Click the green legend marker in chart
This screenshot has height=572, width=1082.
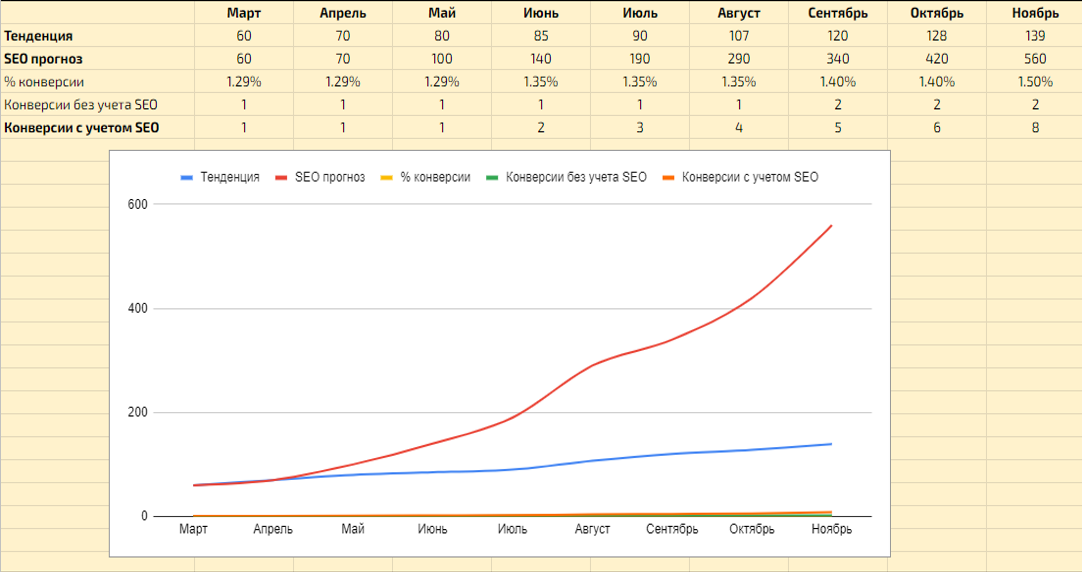click(x=491, y=177)
